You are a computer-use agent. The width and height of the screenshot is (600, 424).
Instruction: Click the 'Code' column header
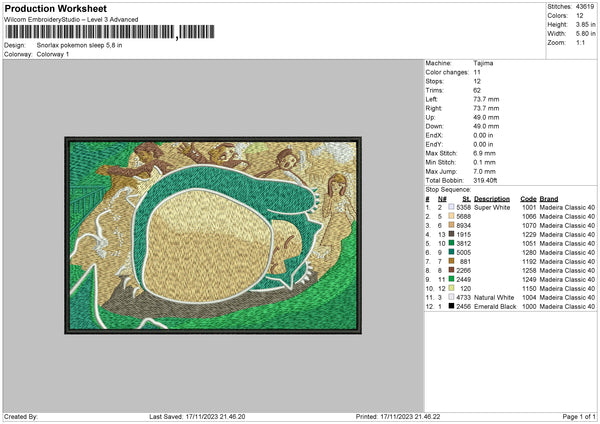[528, 199]
